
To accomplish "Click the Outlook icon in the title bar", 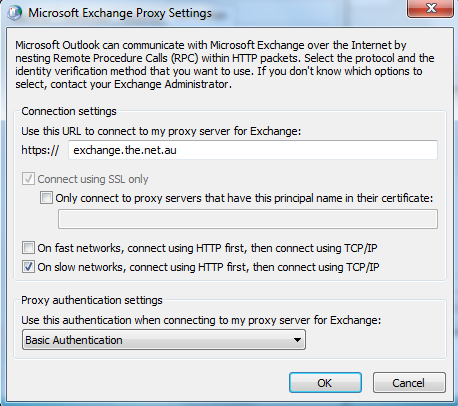I will 15,13.
